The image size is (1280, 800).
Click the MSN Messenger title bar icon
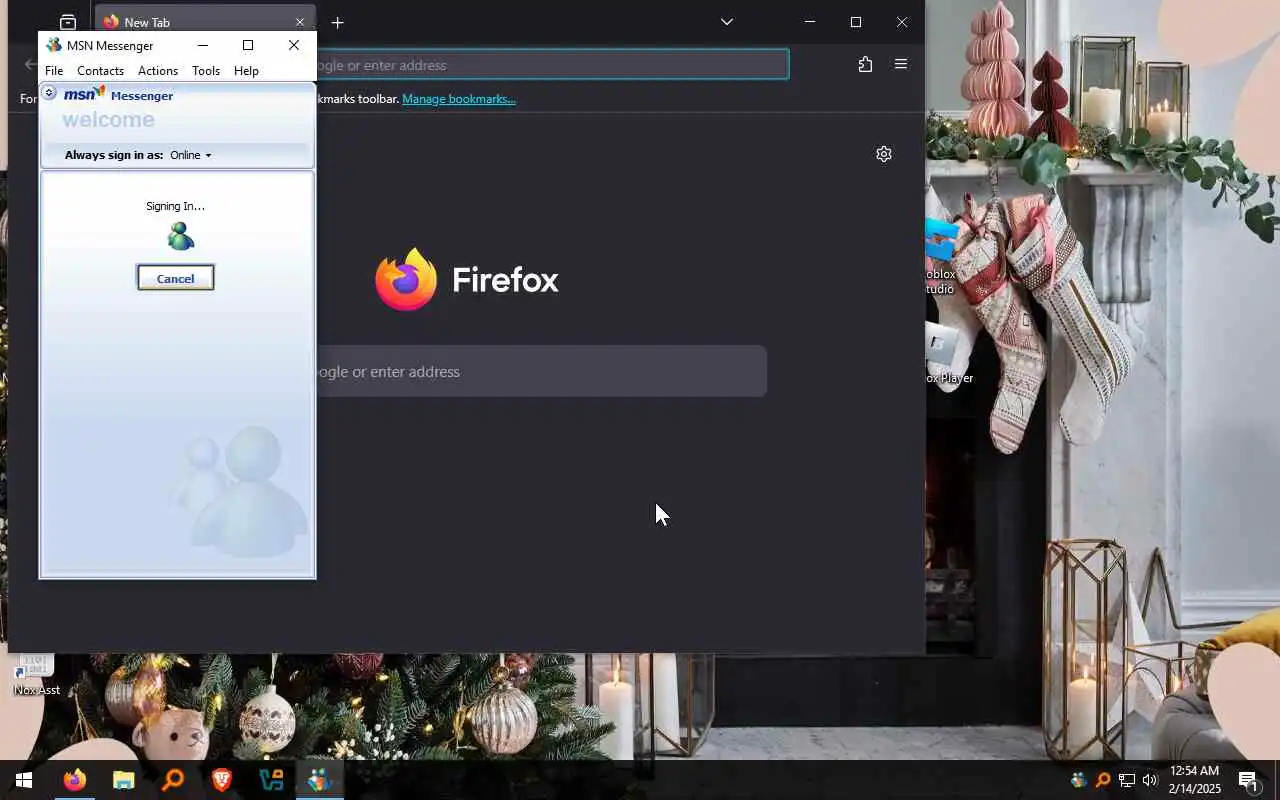click(x=54, y=45)
